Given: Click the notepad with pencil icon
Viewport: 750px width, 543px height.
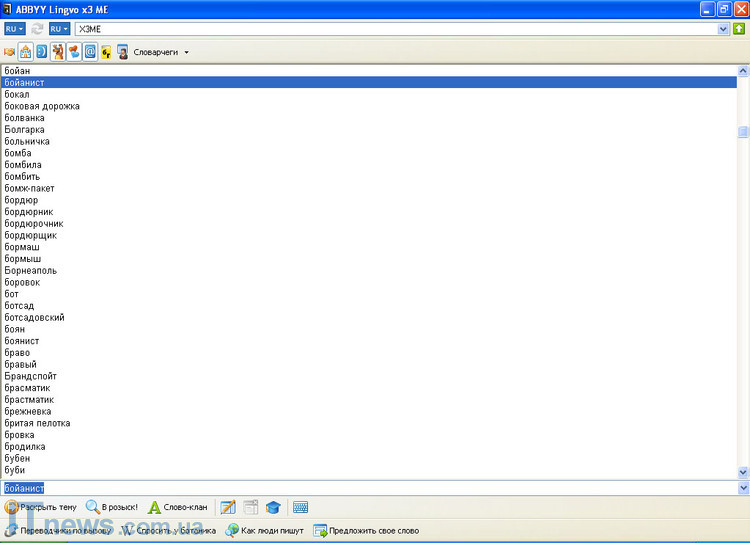Looking at the screenshot, I should (x=228, y=507).
